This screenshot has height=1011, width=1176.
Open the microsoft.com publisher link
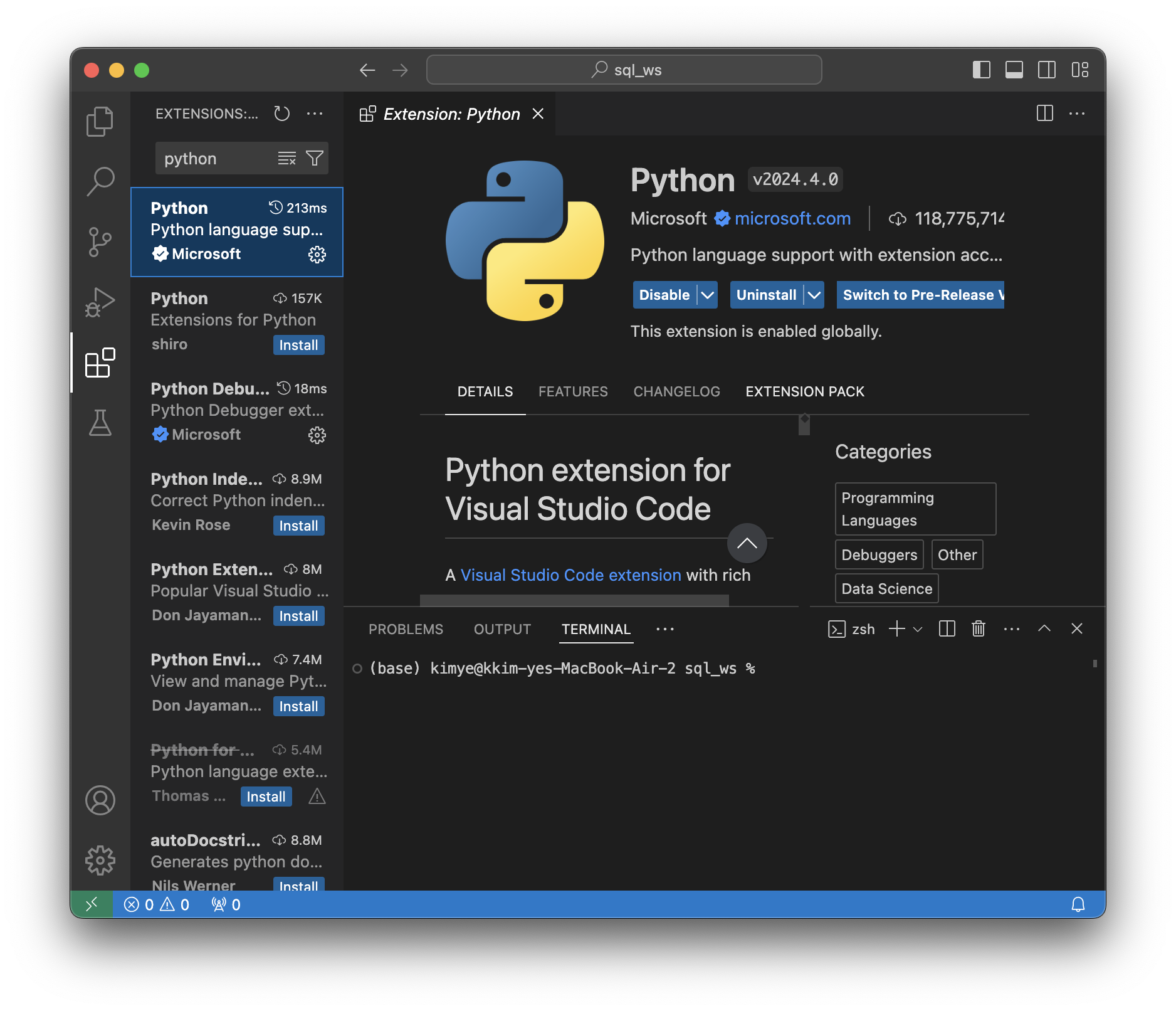(x=792, y=218)
